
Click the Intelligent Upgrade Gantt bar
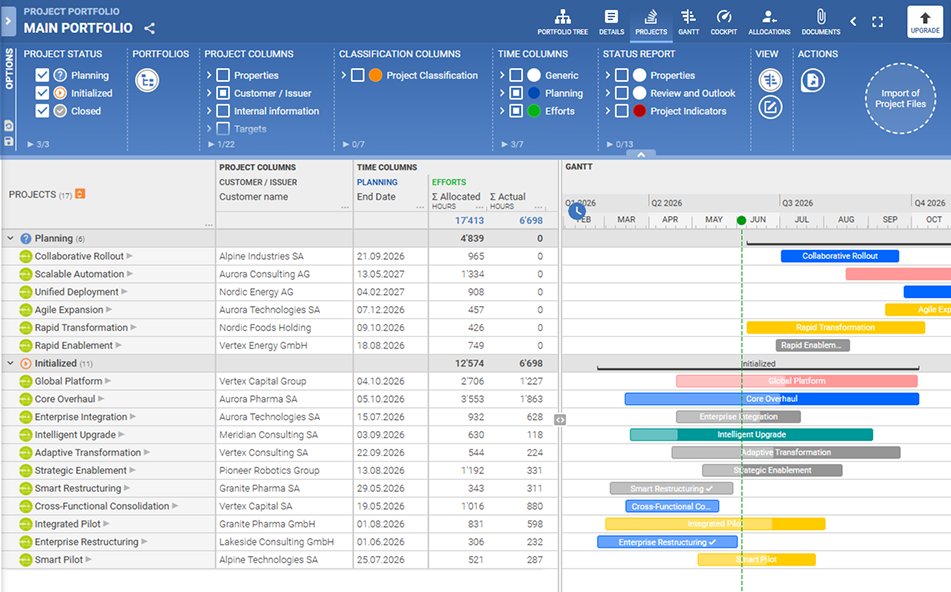[x=751, y=434]
